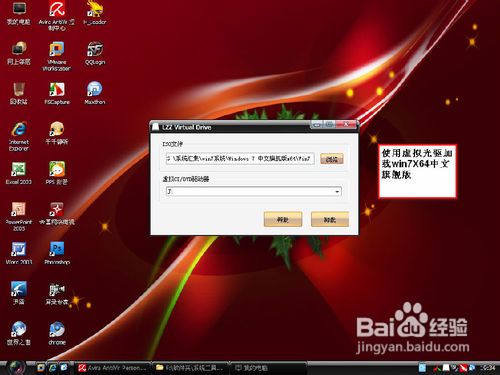
Task: Launch the PowerPoint 2003 shortcut
Action: [x=19, y=216]
